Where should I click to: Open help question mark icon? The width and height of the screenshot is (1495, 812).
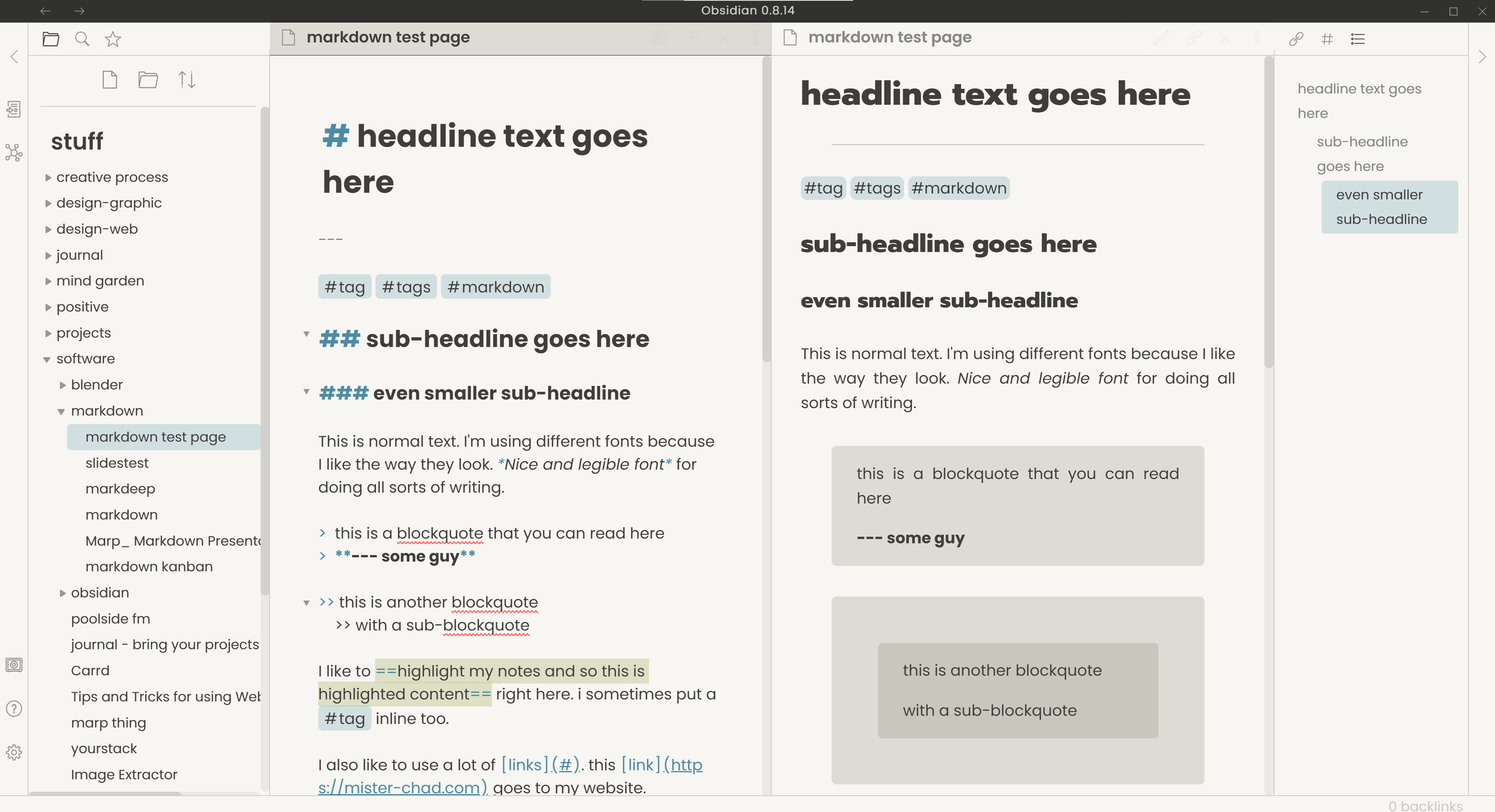(14, 709)
